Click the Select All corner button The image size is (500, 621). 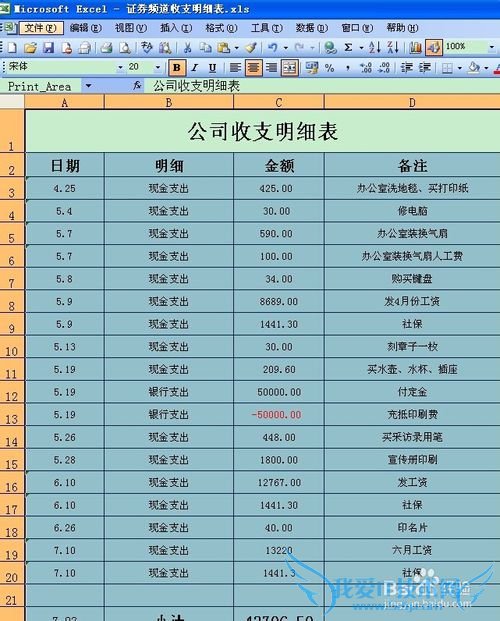pos(12,102)
